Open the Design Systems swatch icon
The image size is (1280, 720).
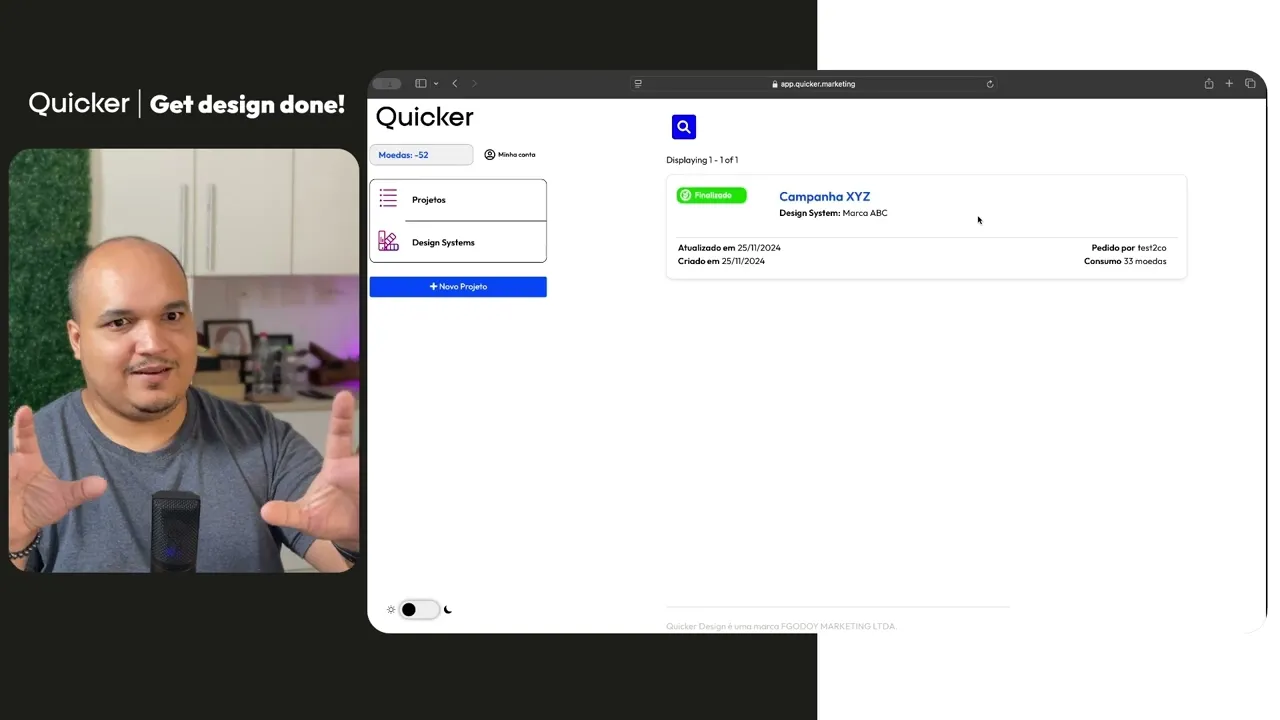coord(388,241)
